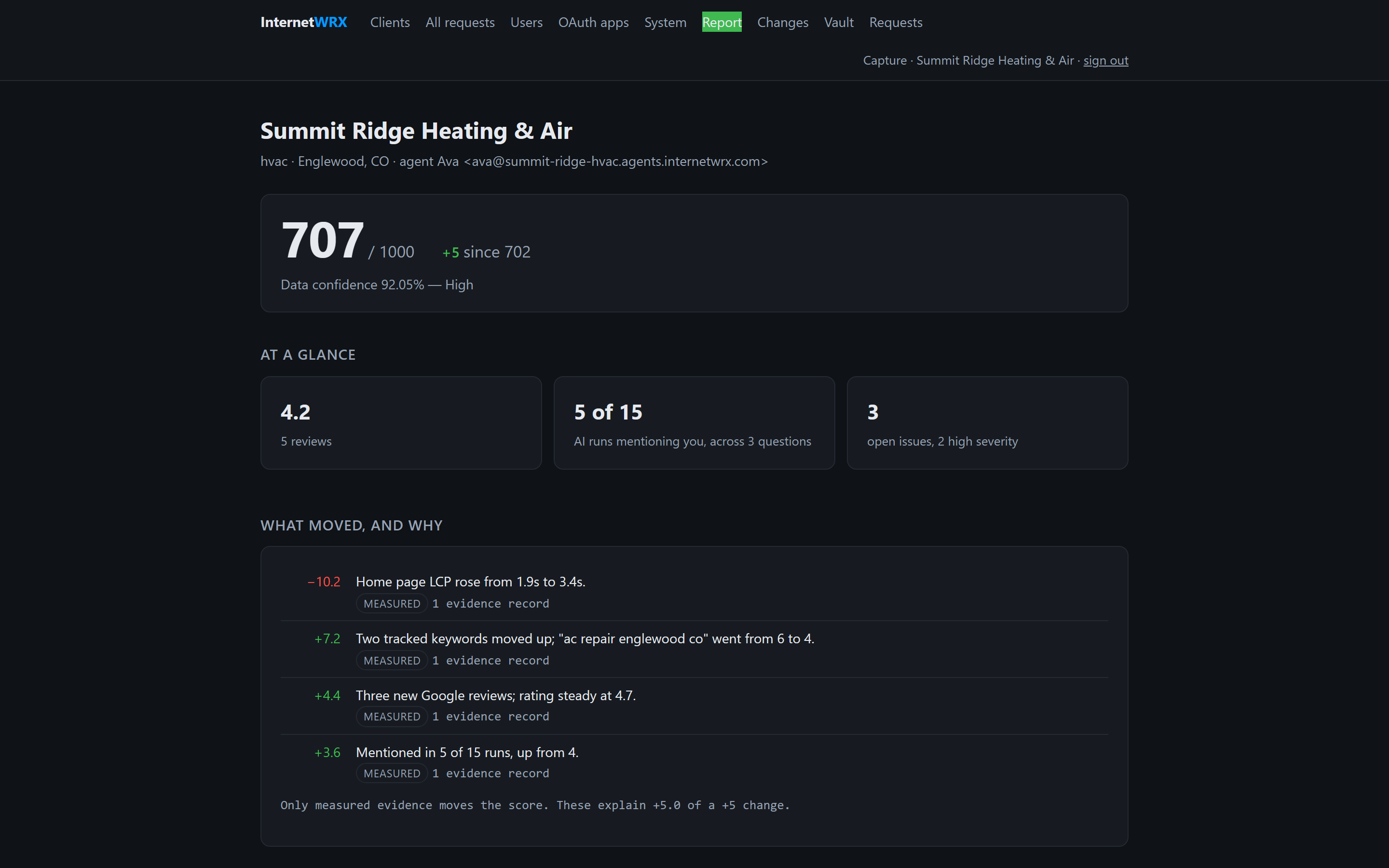Click the '/ 1000' score maximum text
This screenshot has width=1389, height=868.
pos(391,252)
